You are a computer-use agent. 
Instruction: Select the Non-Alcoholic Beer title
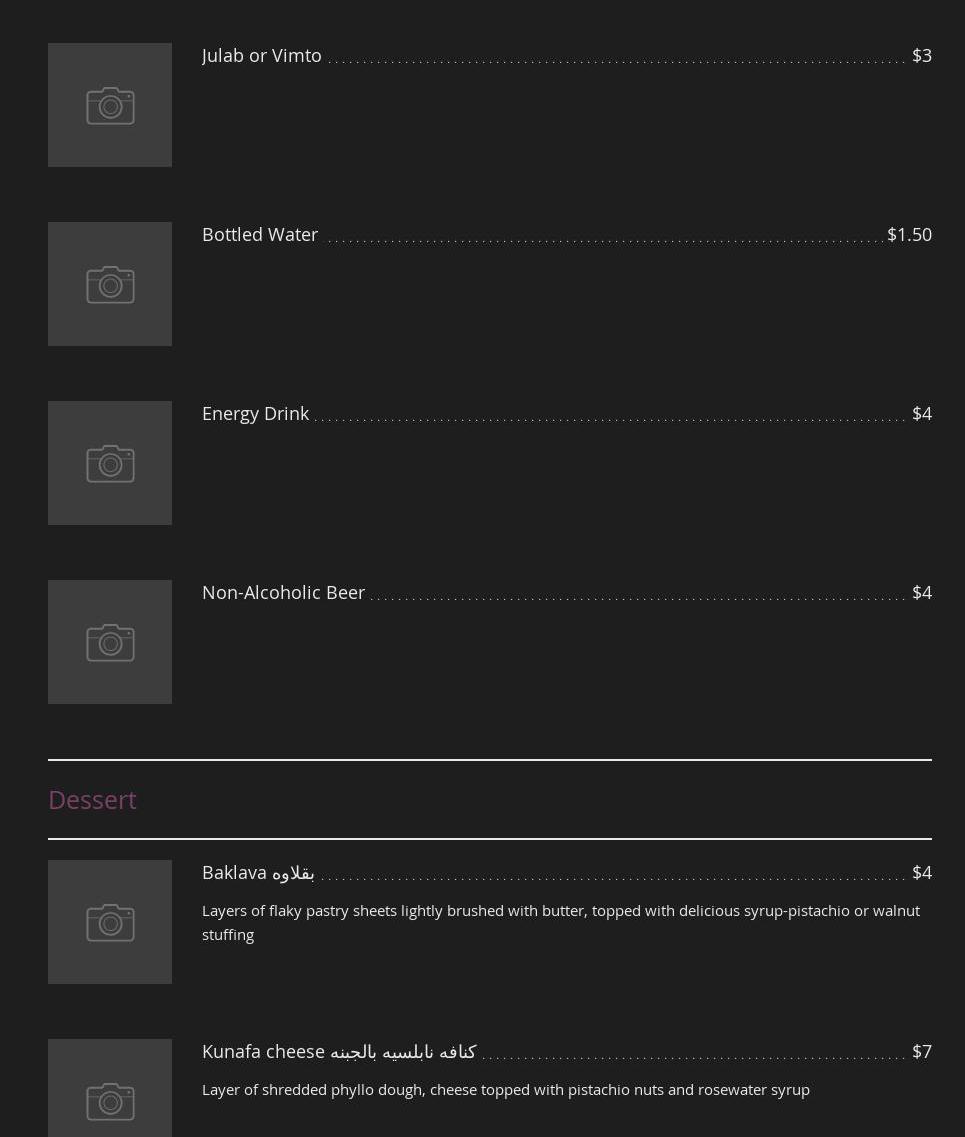[283, 592]
